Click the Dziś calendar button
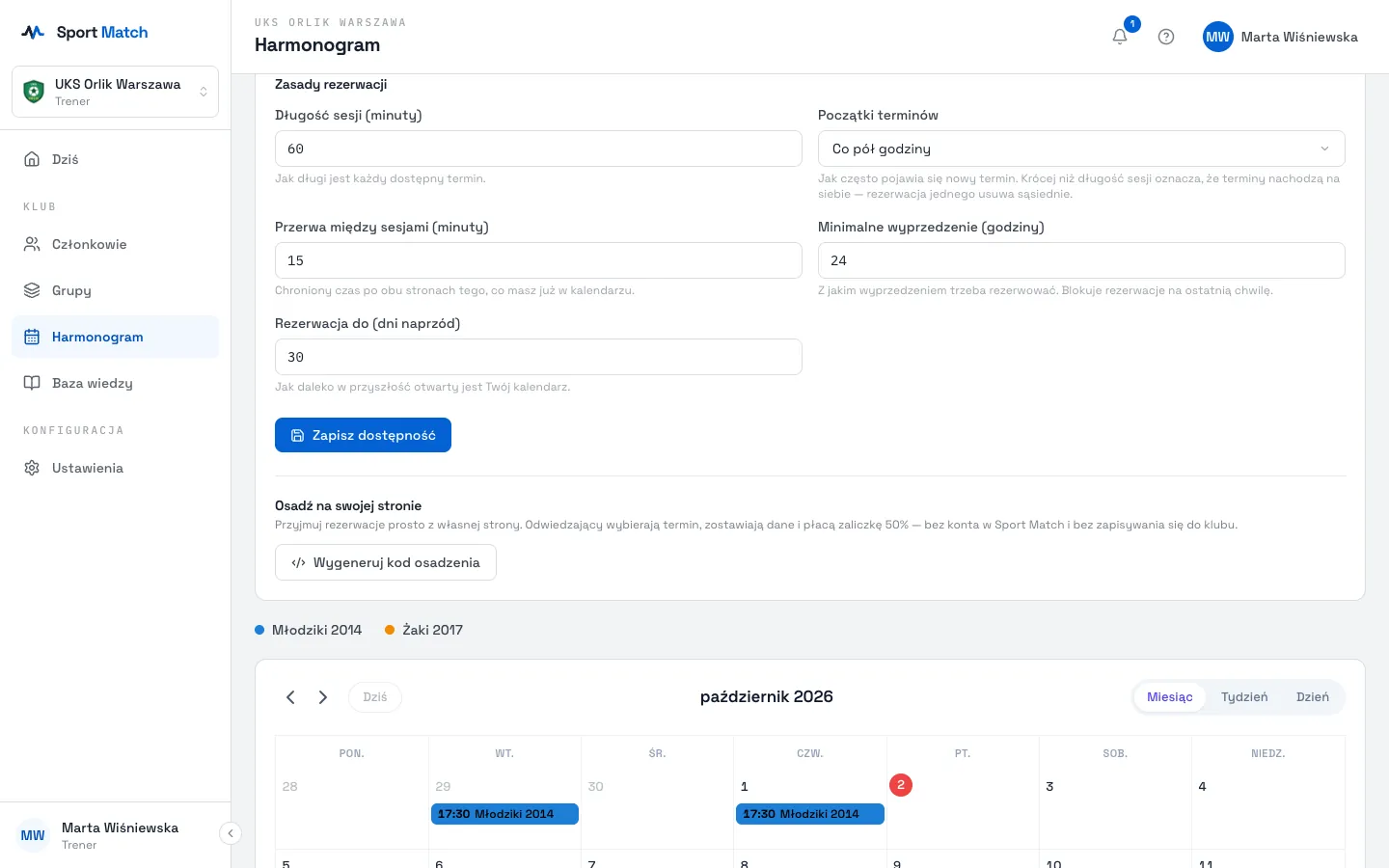Viewport: 1389px width, 868px height. tap(375, 697)
